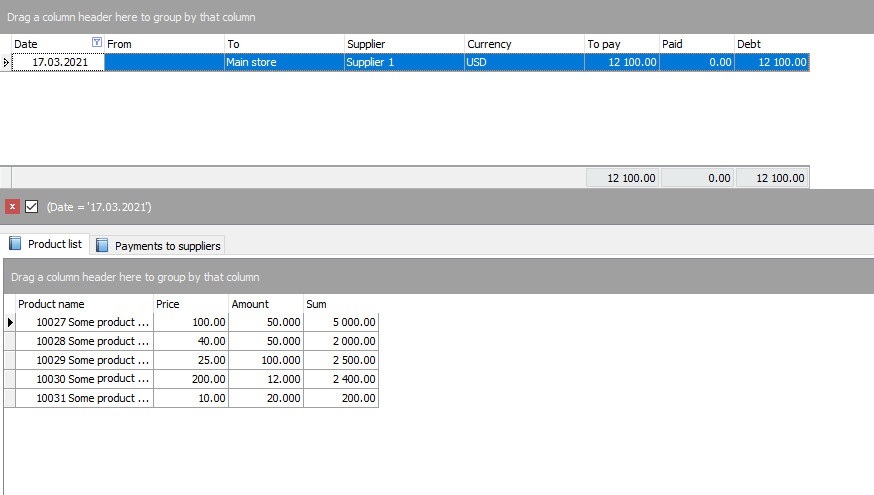Click the Sum column header
874x495 pixels.
tap(341, 304)
